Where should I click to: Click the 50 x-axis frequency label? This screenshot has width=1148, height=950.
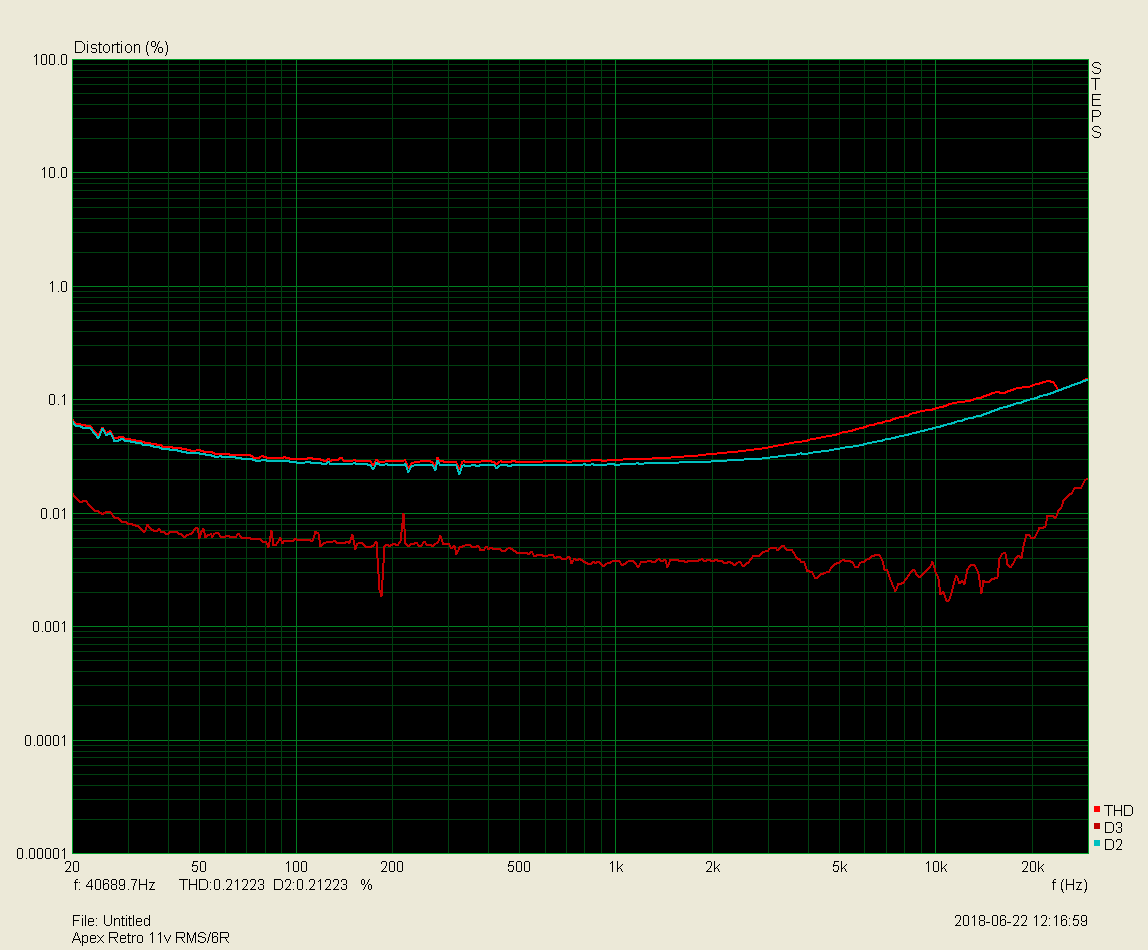click(x=198, y=867)
